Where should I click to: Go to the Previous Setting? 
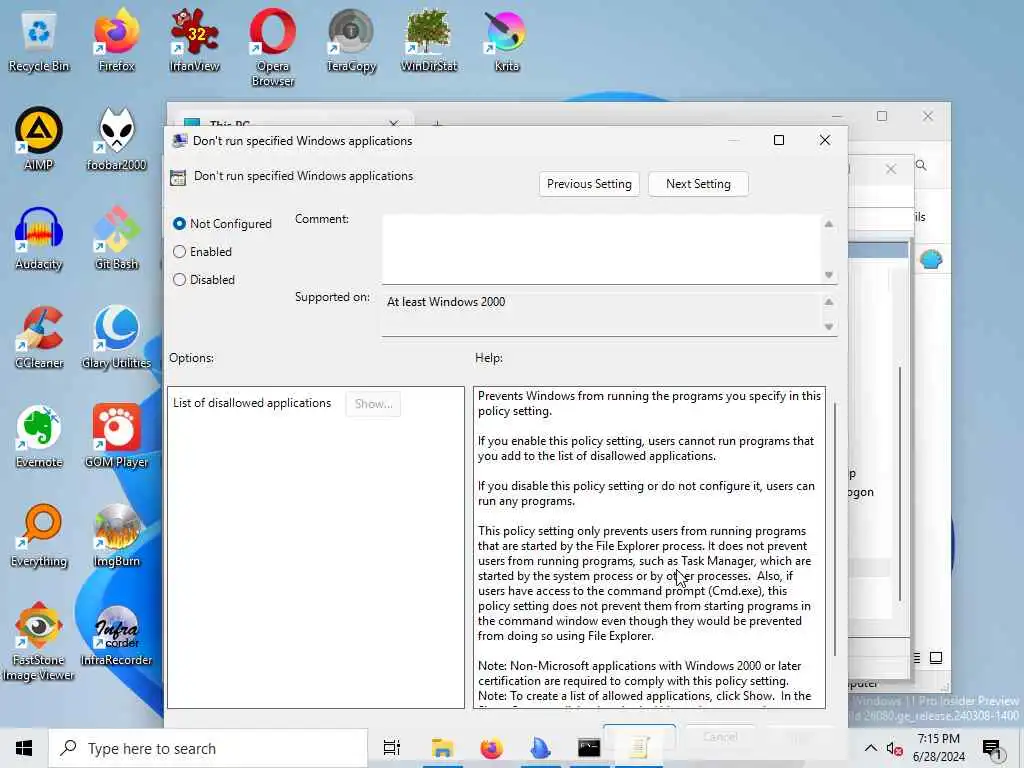(x=589, y=184)
